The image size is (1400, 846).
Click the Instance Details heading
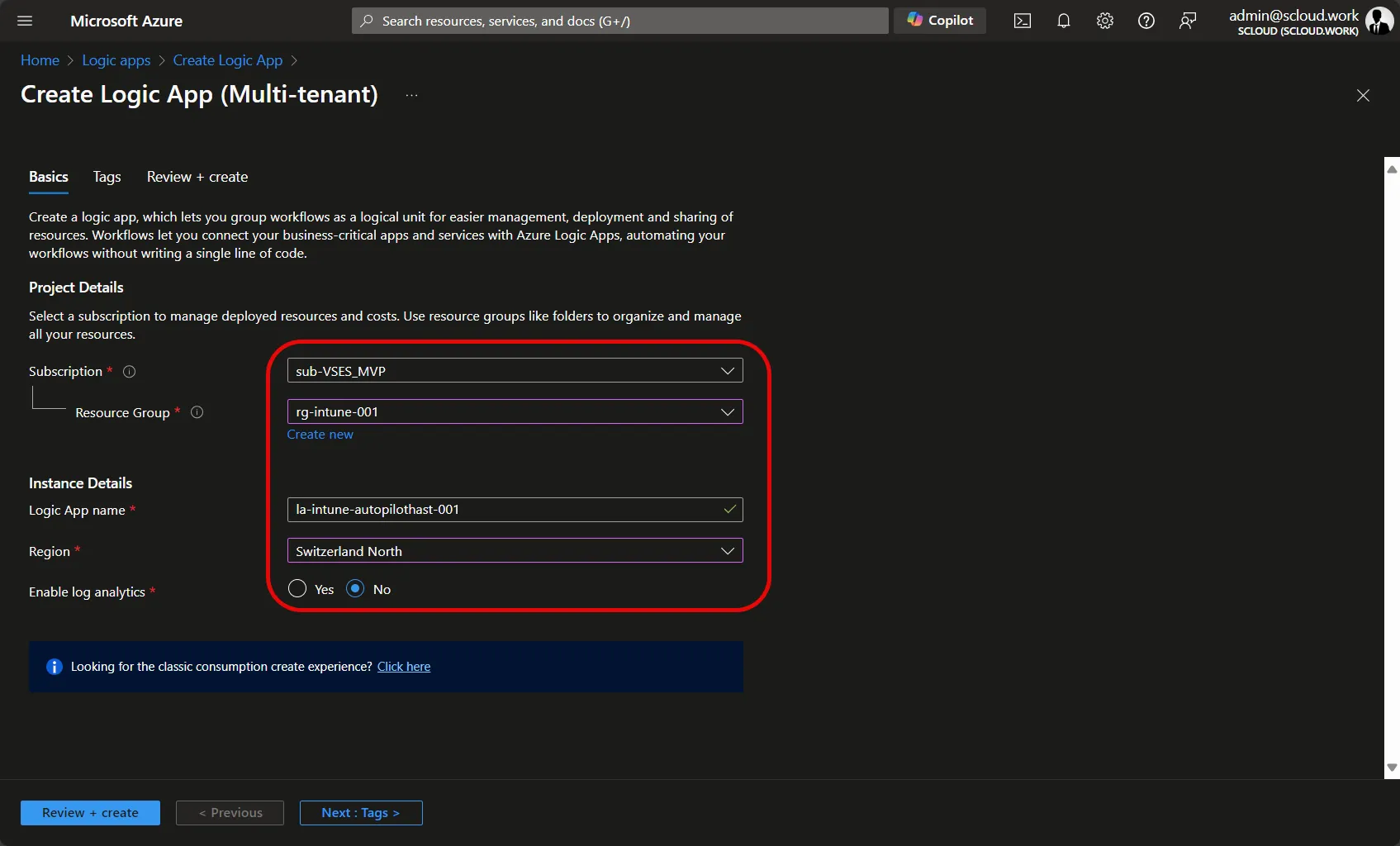(80, 483)
